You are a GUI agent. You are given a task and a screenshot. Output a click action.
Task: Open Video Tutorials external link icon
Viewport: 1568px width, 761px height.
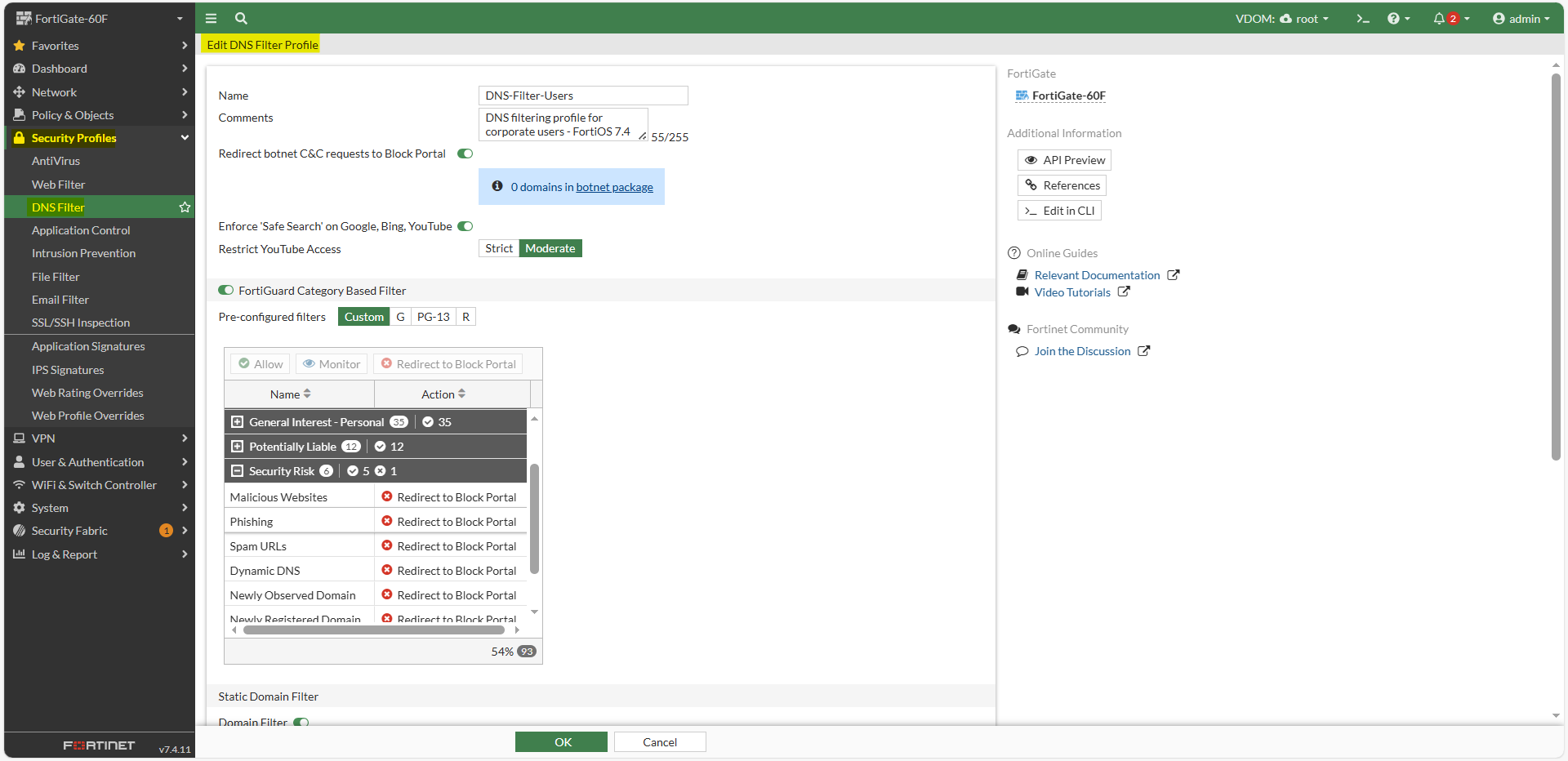click(x=1124, y=291)
